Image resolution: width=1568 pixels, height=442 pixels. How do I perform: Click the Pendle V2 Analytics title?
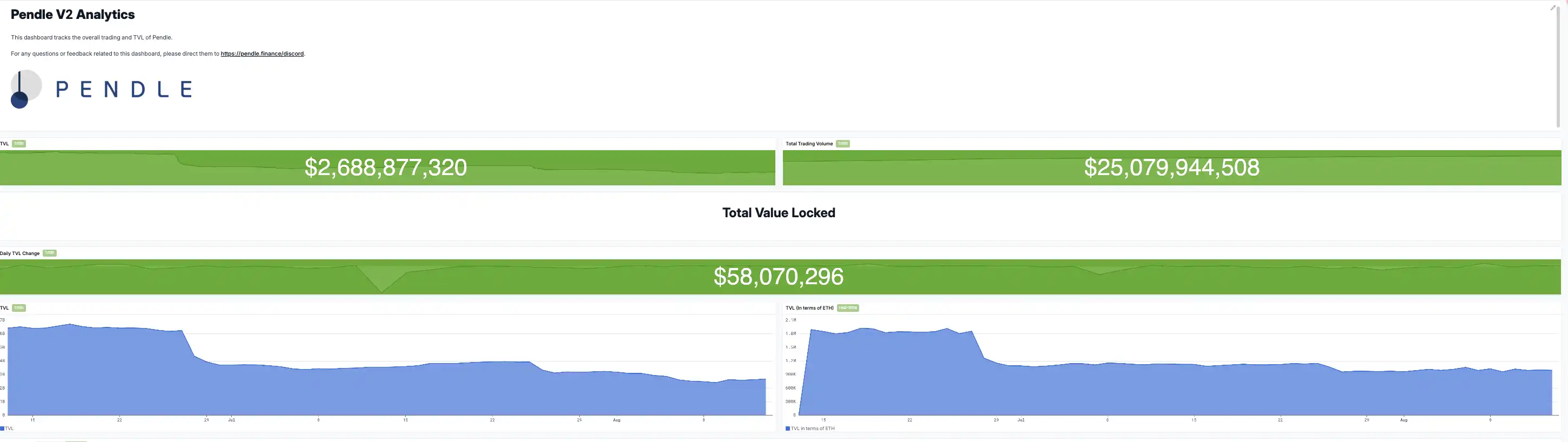[72, 15]
